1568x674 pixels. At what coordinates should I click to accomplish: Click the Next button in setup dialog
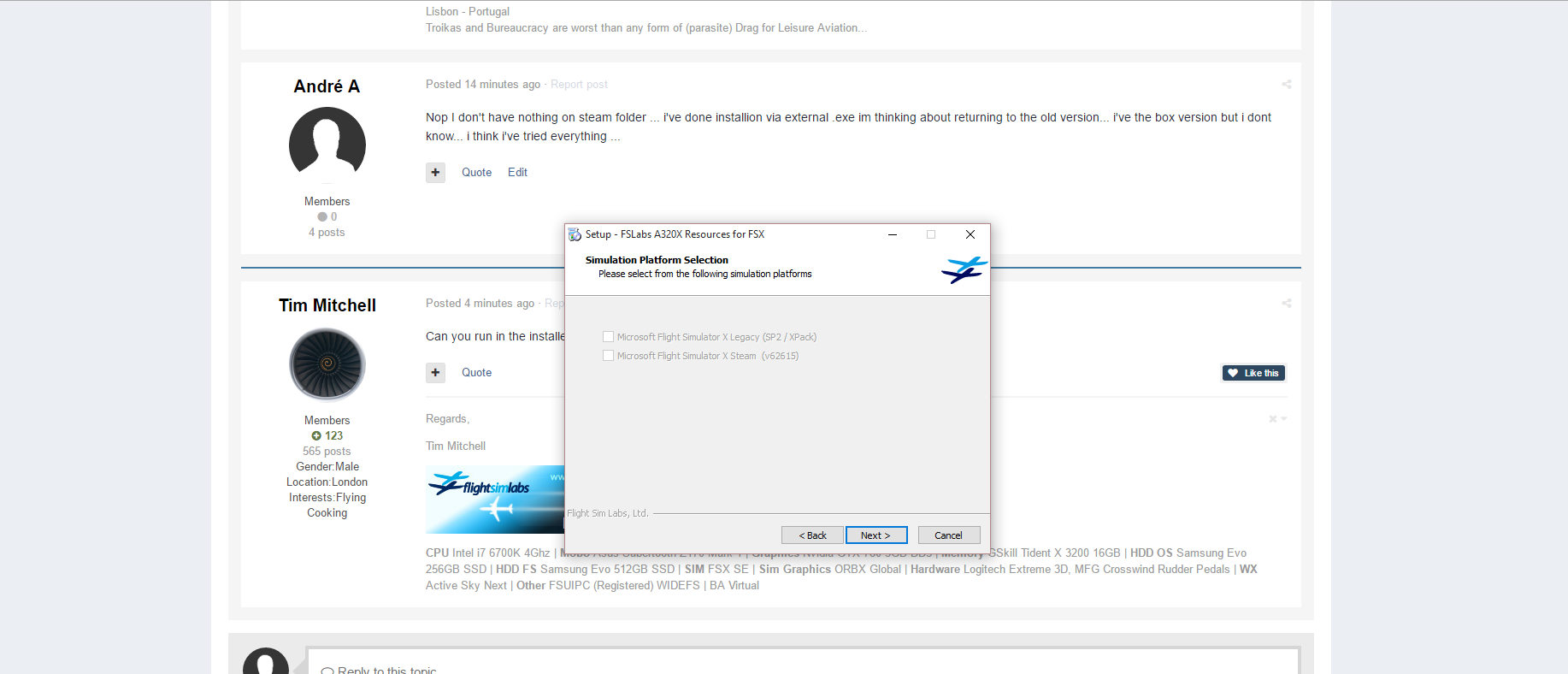point(876,535)
